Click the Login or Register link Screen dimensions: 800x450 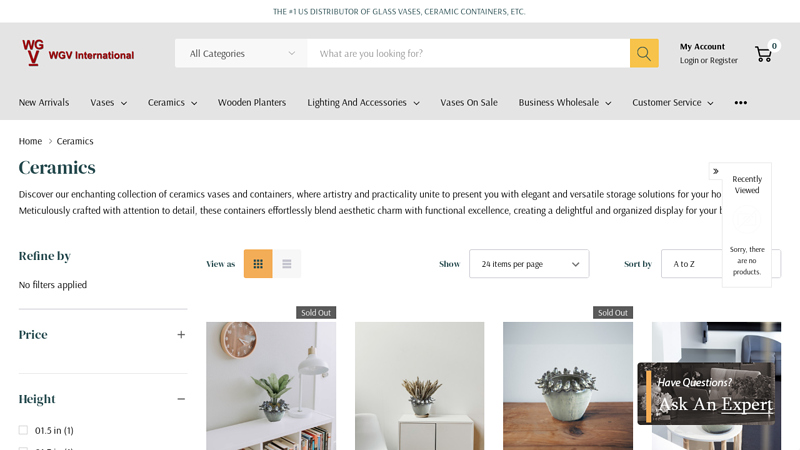click(709, 60)
